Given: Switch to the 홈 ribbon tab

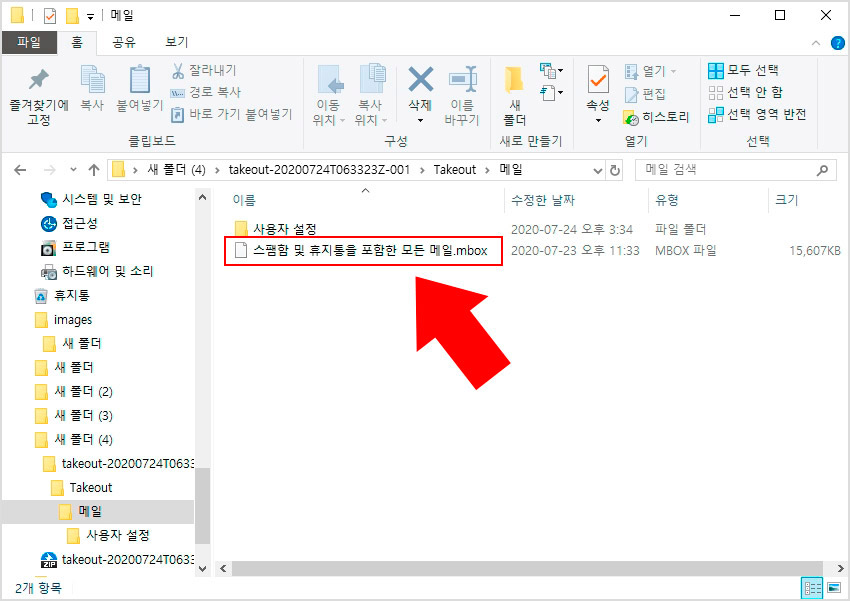Looking at the screenshot, I should (x=77, y=42).
